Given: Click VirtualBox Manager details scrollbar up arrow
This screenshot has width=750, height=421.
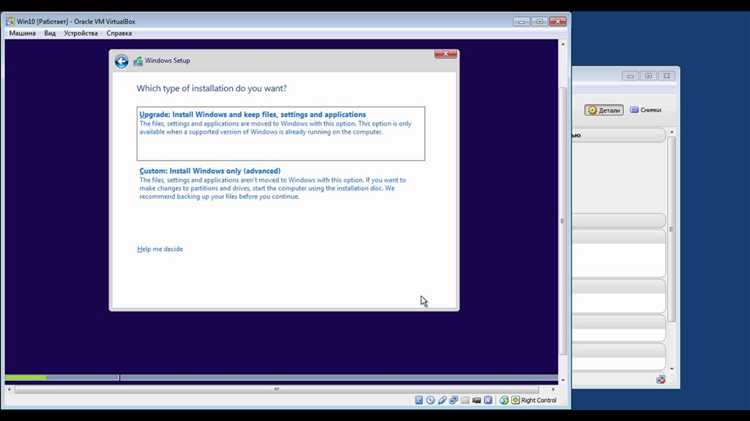Looking at the screenshot, I should pyautogui.click(x=672, y=132).
